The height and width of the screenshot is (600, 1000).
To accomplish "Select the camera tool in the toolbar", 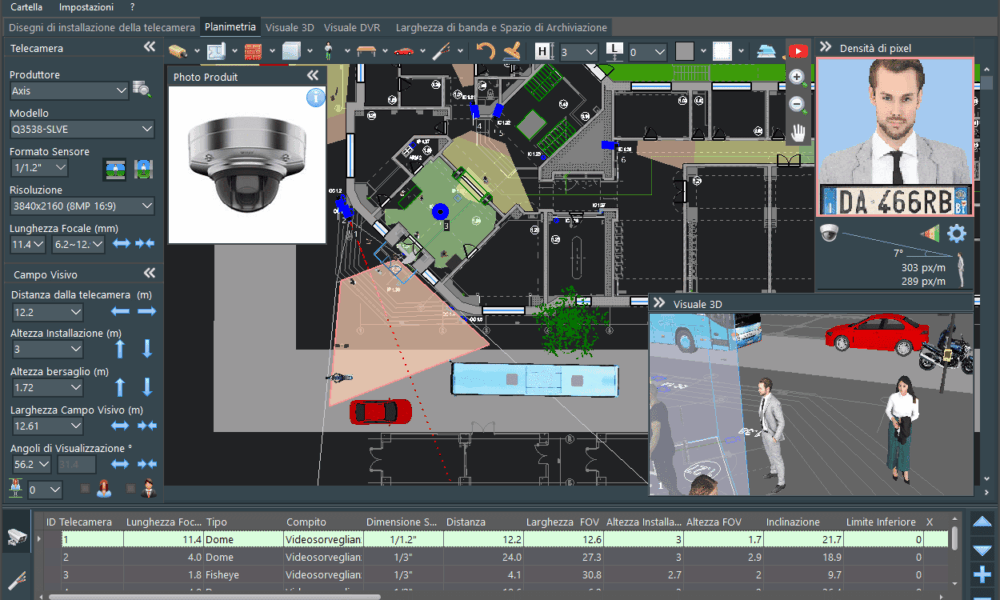I will 177,51.
